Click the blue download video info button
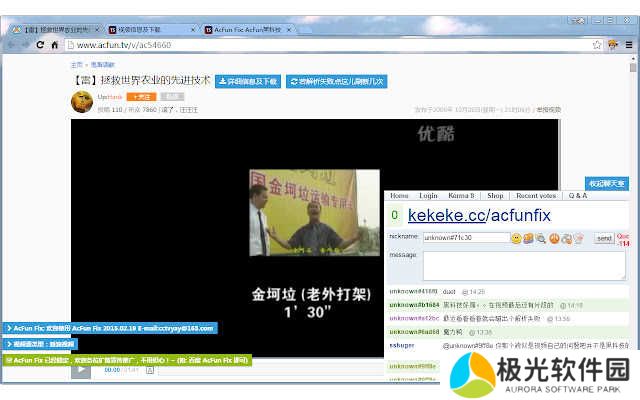640x400 pixels. (247, 81)
